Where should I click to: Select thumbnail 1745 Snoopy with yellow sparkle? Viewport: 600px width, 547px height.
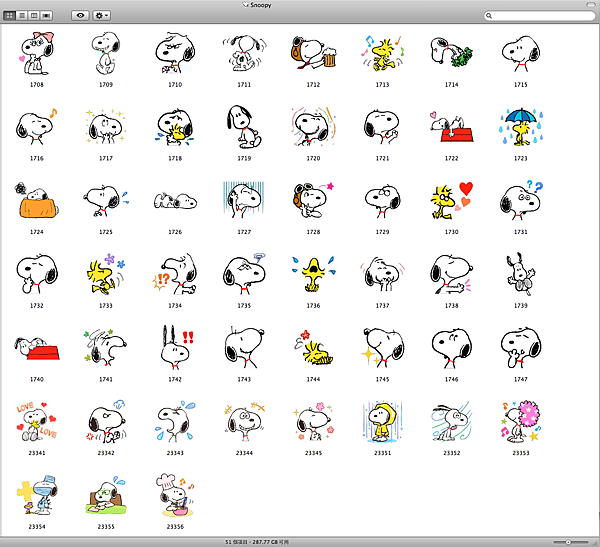[x=382, y=347]
